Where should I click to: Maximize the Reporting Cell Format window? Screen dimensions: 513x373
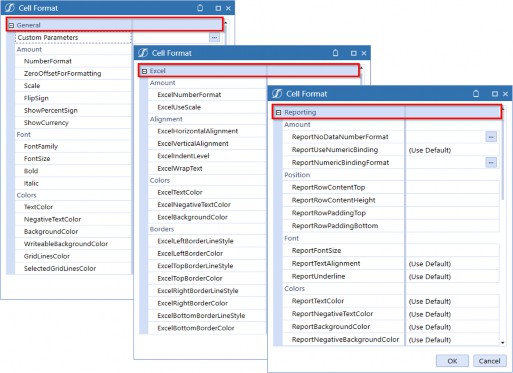tap(495, 94)
